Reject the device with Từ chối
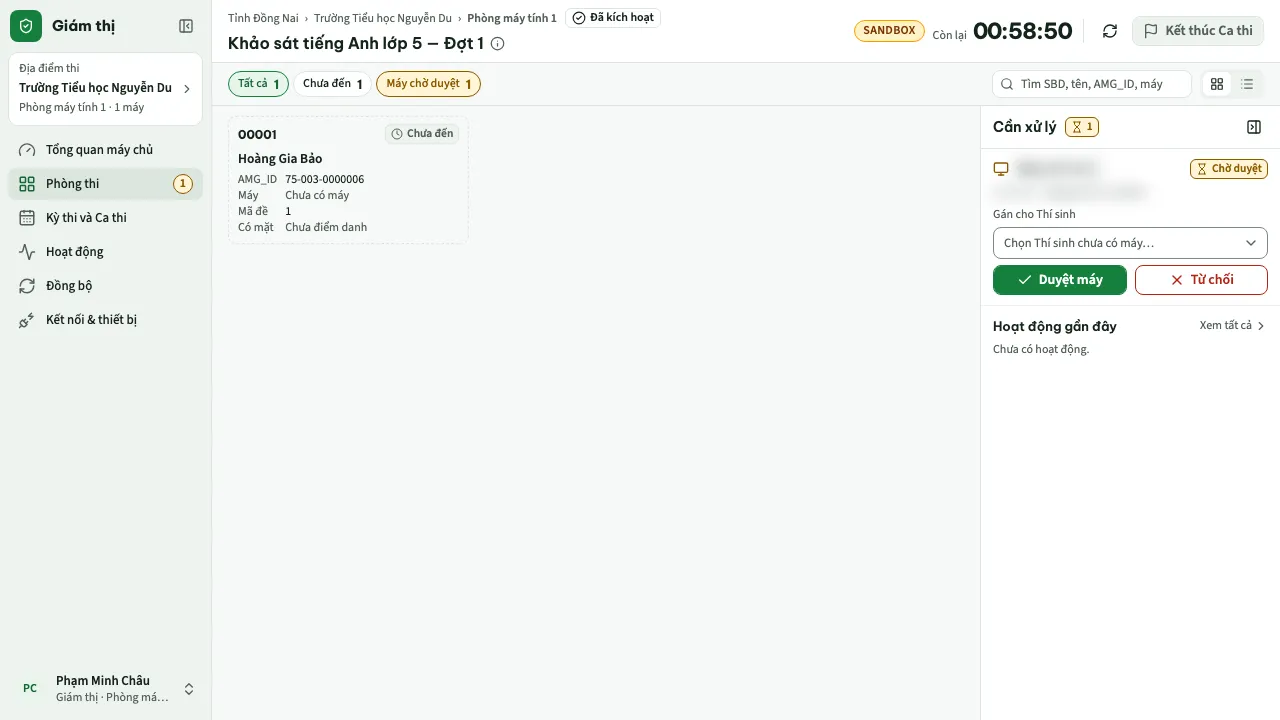1280x720 pixels. [1201, 280]
